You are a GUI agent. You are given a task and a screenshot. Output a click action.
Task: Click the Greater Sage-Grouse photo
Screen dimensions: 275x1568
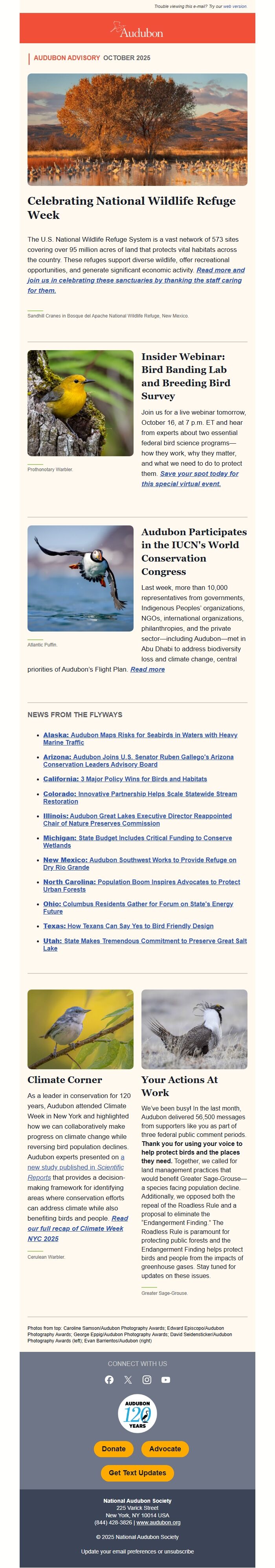[194, 1029]
